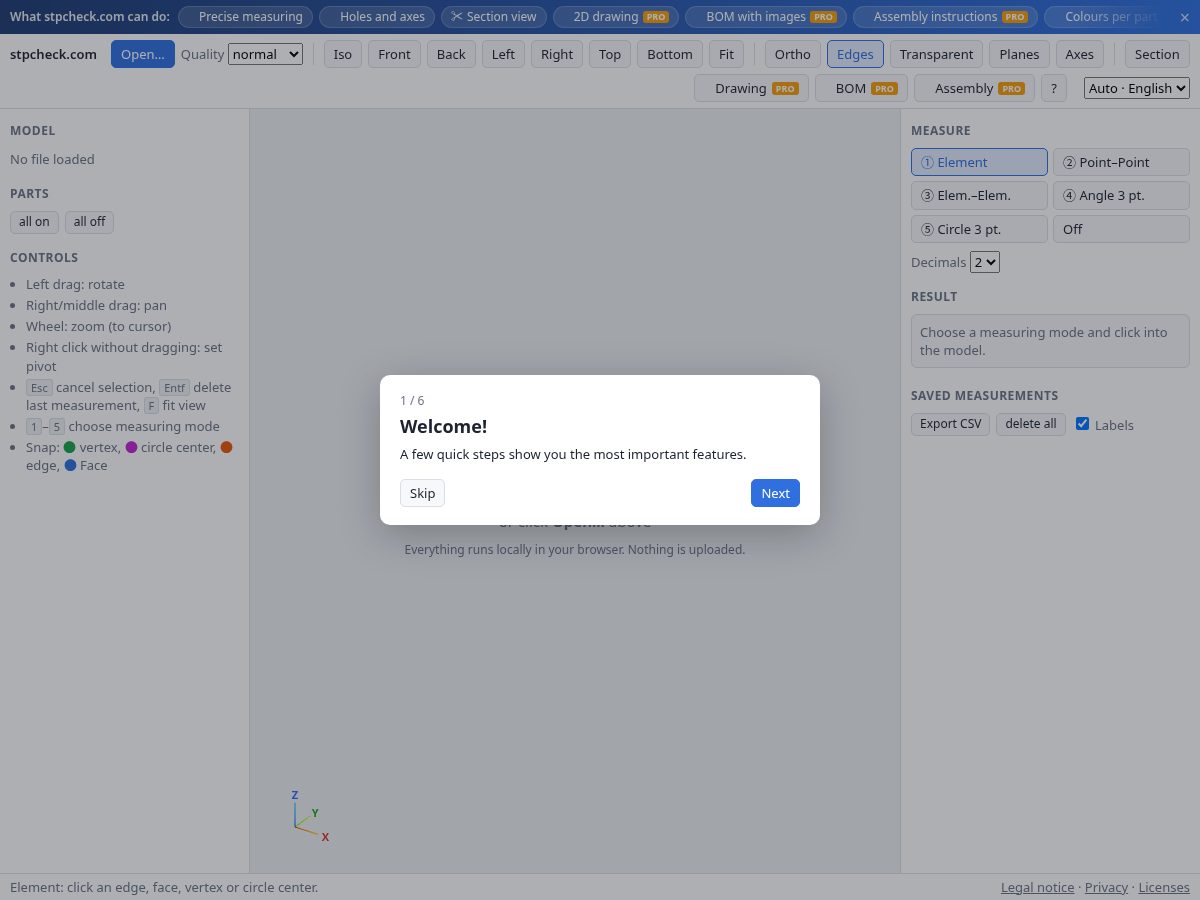
Task: Close the feature banner with the X
Action: click(1185, 17)
